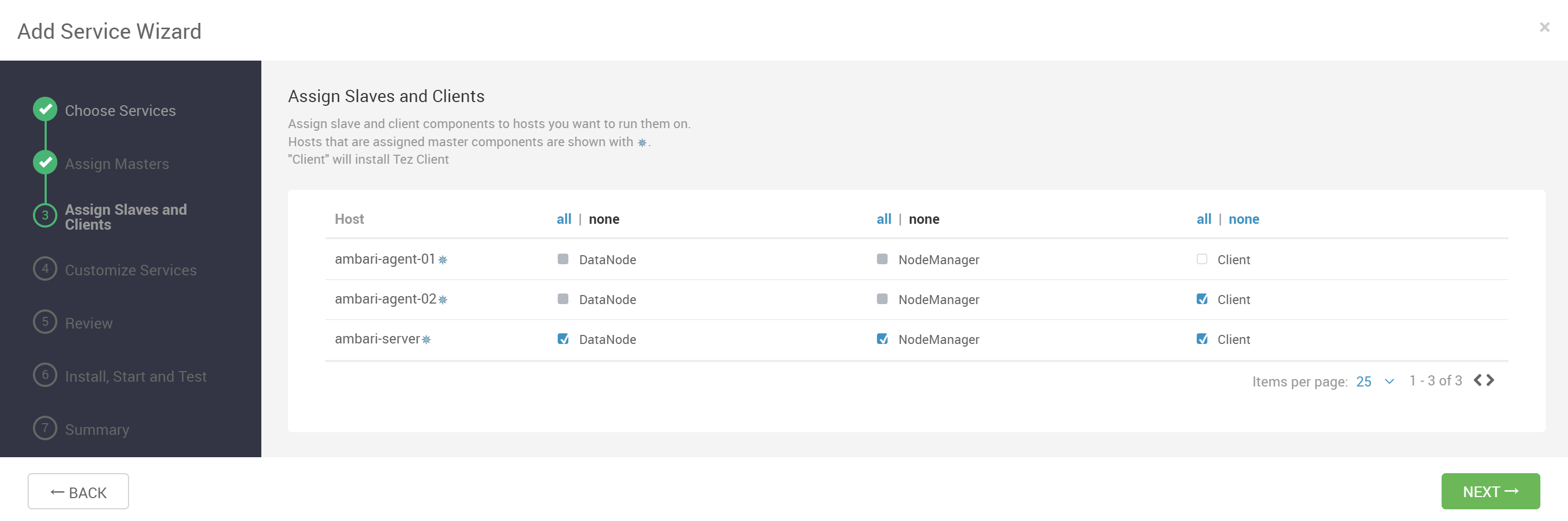The width and height of the screenshot is (1568, 521).
Task: Proceed with the green NEXT button
Action: tap(1490, 491)
